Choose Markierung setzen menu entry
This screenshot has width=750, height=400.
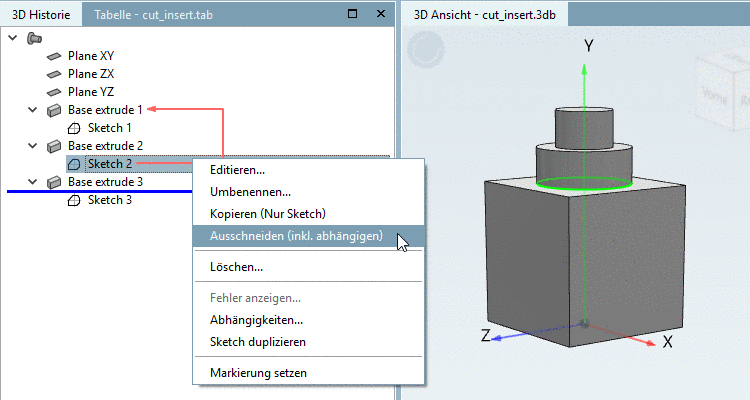pos(309,373)
